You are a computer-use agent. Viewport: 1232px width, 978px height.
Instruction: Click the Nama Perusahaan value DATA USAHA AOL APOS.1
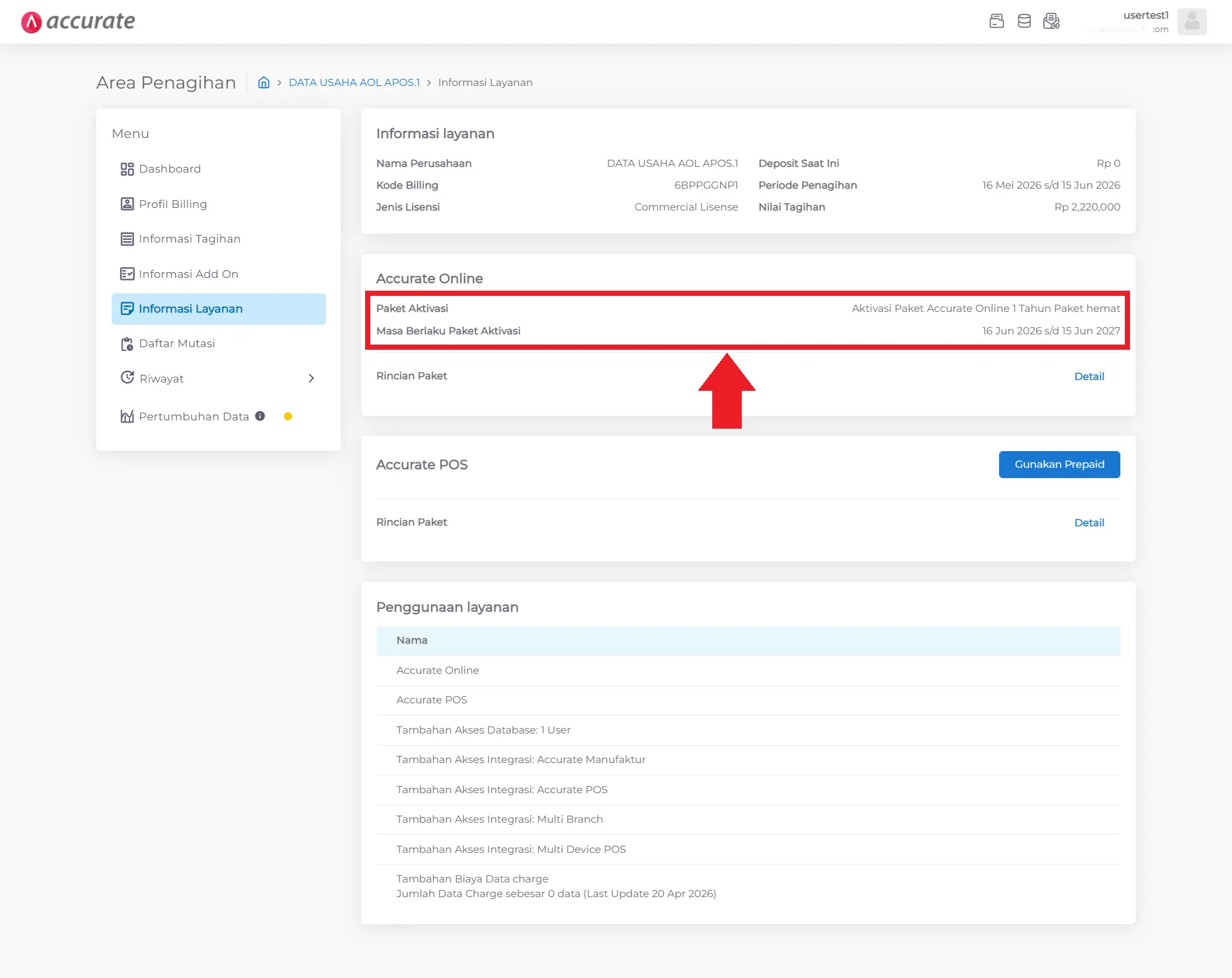(x=672, y=164)
